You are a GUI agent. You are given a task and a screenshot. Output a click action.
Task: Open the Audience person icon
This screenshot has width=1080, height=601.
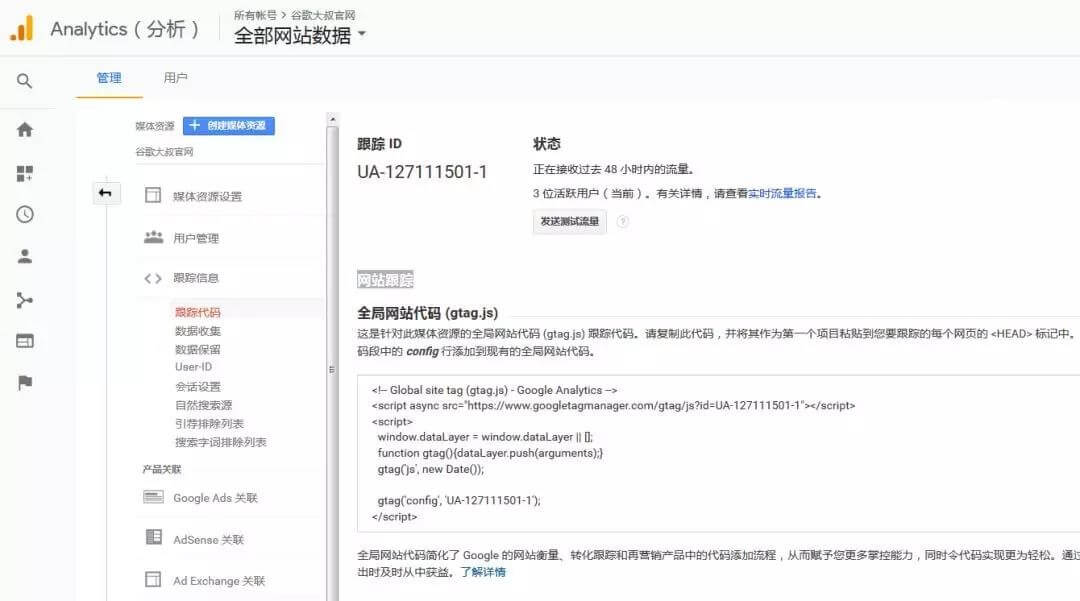(x=25, y=257)
